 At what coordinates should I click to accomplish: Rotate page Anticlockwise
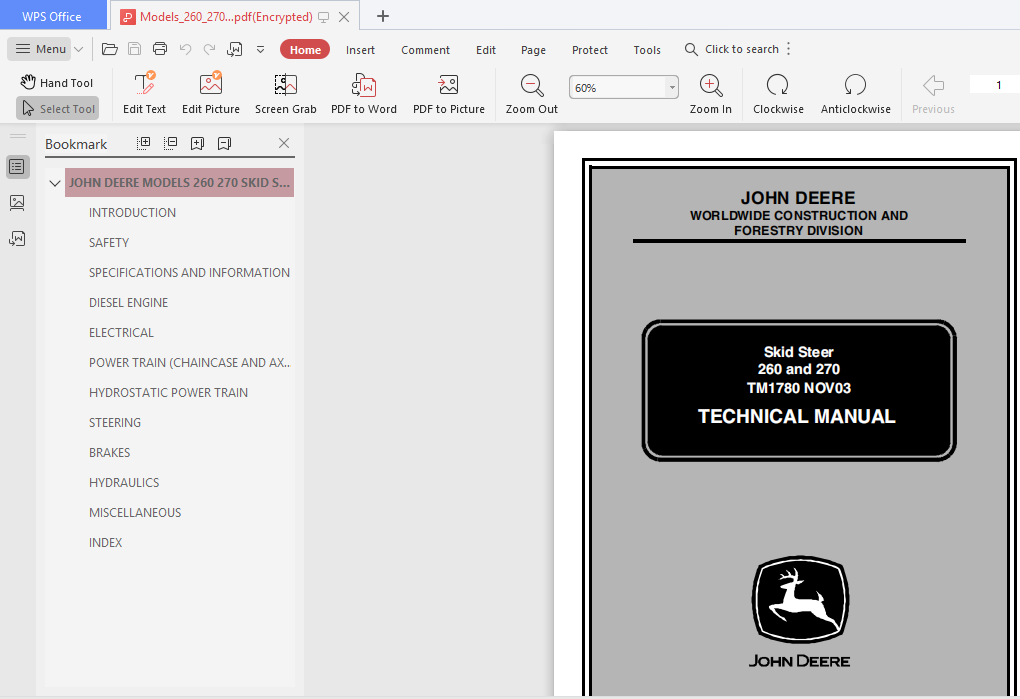point(855,94)
